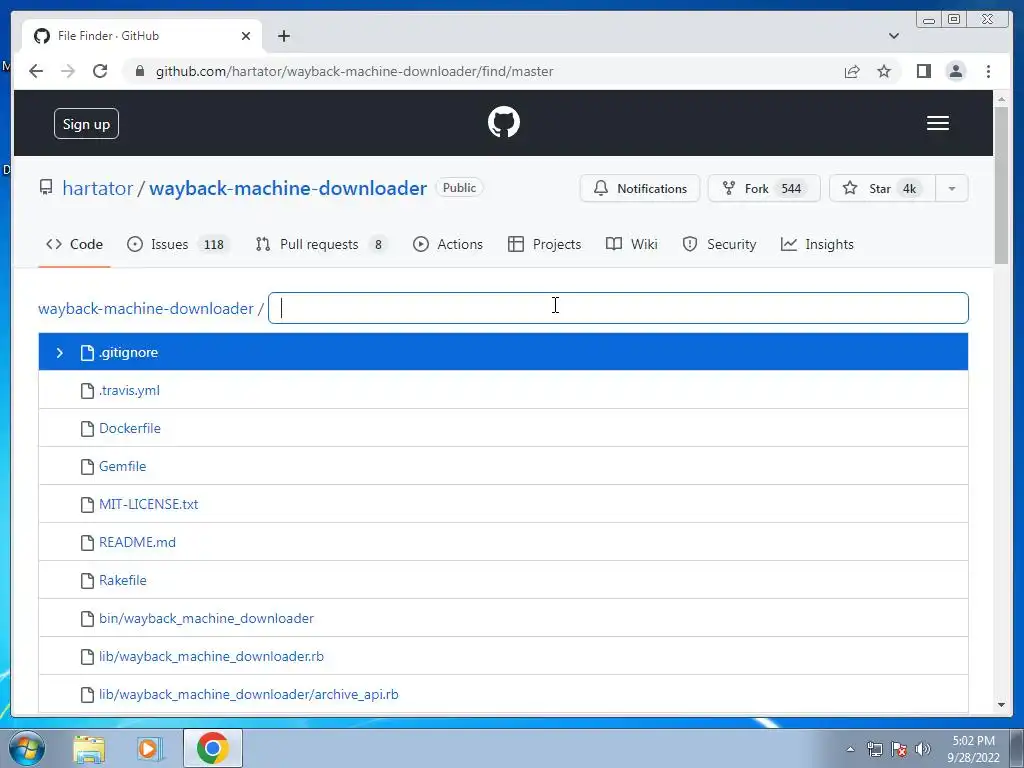Switch to the Issues tab
The width and height of the screenshot is (1024, 768).
point(178,244)
